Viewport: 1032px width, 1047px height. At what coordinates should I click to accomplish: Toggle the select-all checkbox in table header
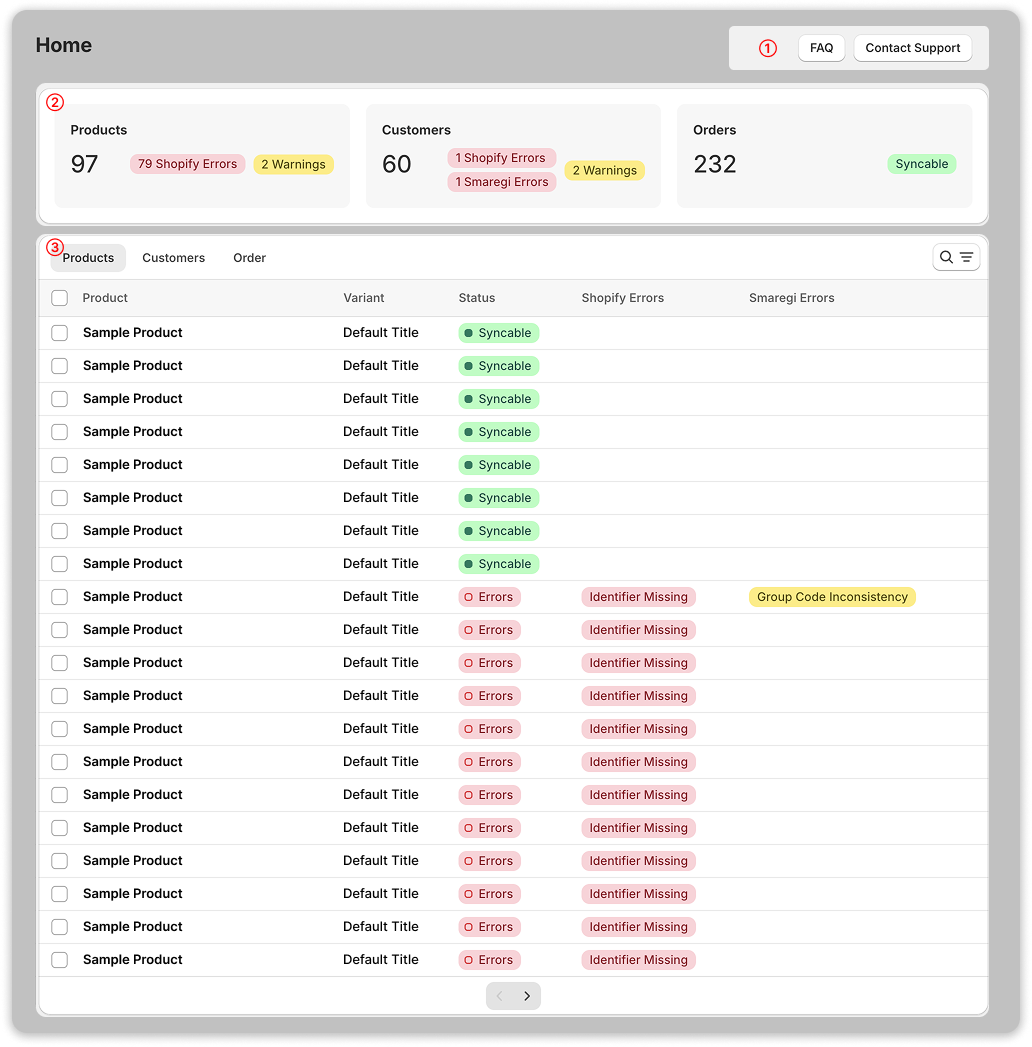[x=60, y=298]
